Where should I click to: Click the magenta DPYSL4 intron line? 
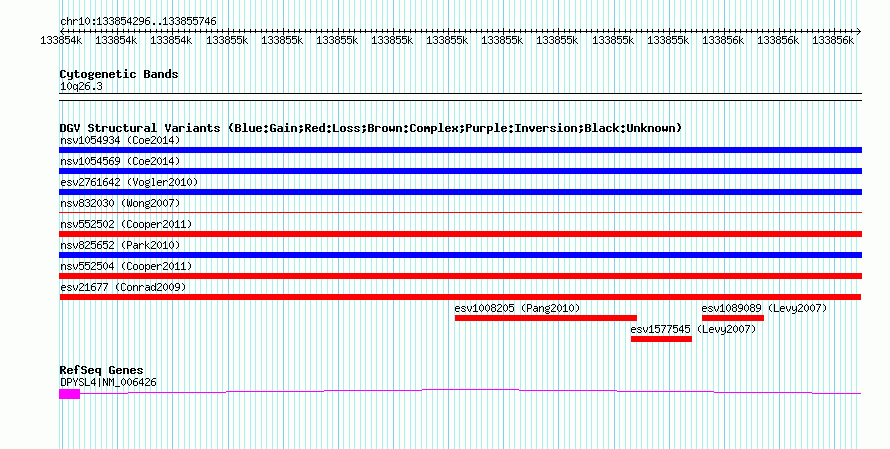point(471,392)
